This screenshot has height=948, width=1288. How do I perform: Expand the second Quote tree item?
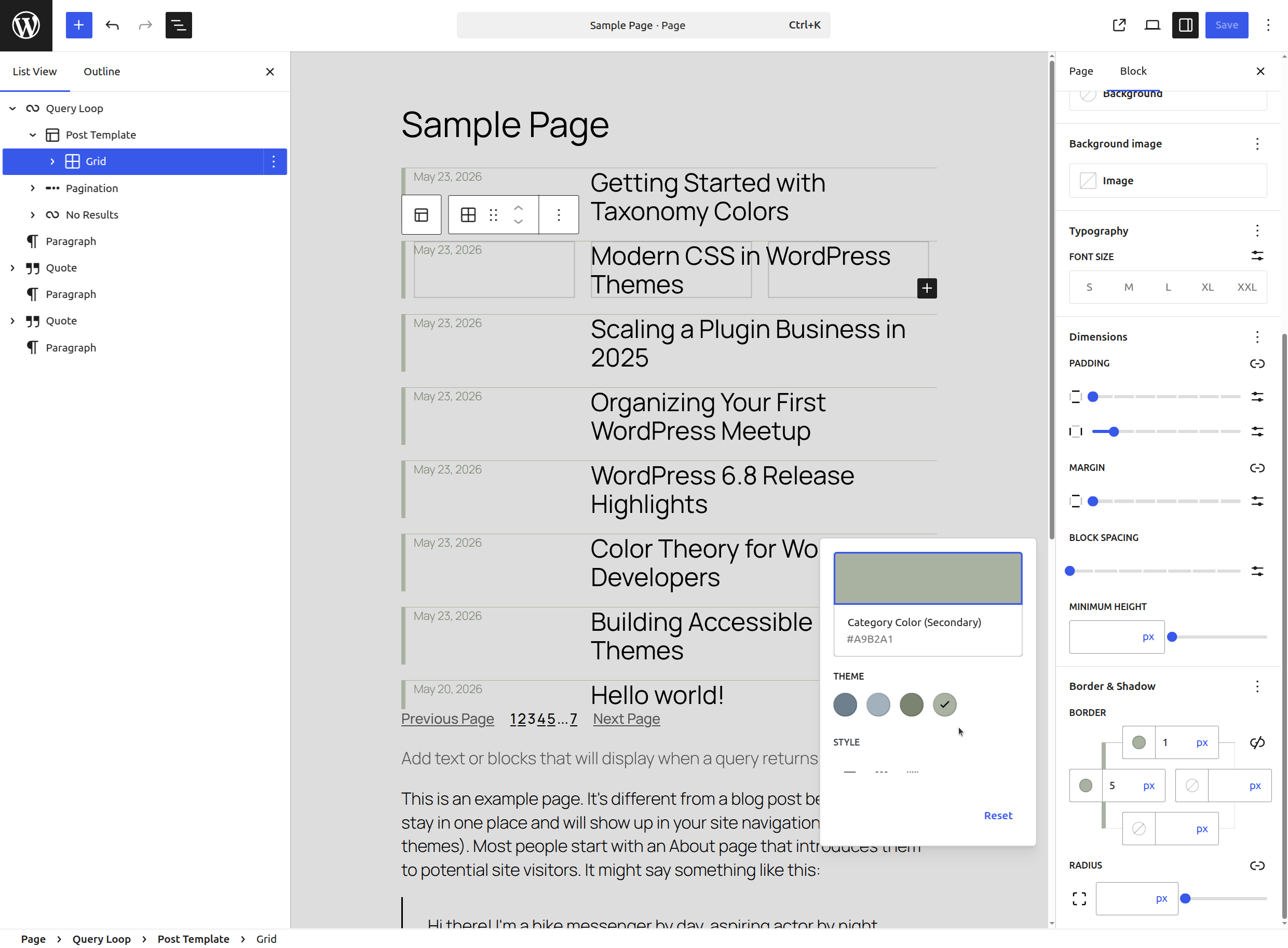(x=12, y=321)
